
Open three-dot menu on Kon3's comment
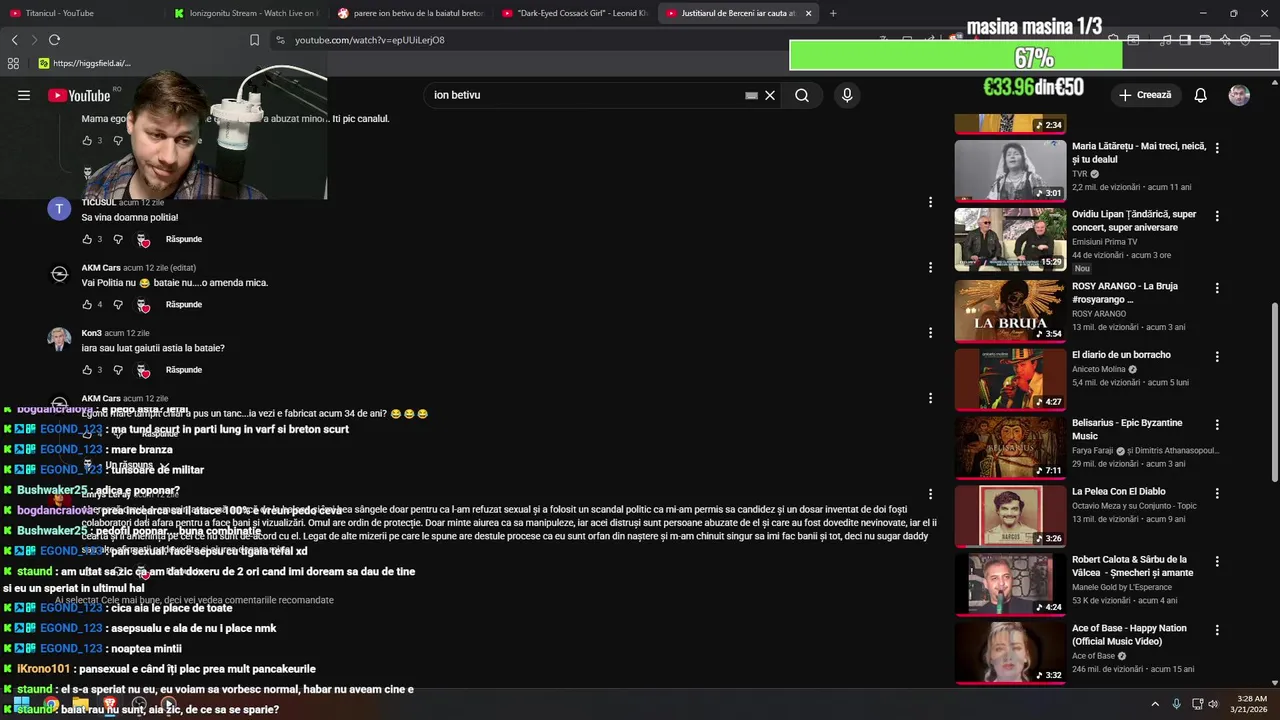[930, 332]
